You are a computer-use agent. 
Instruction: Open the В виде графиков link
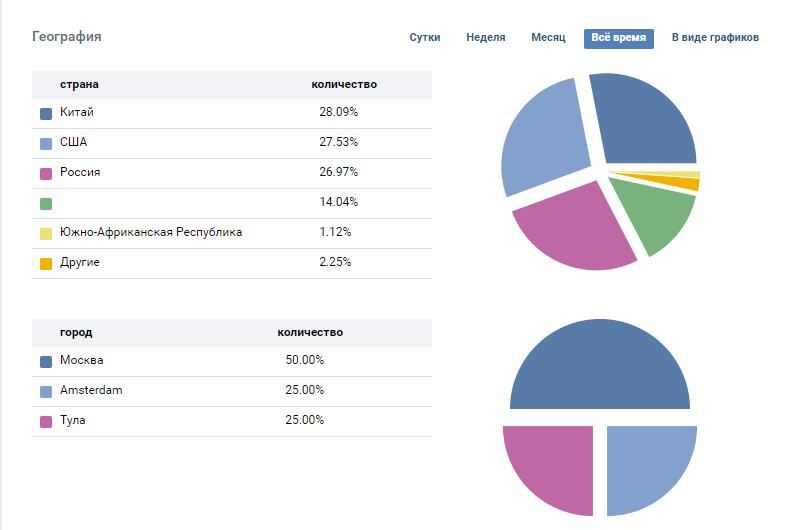pos(715,38)
